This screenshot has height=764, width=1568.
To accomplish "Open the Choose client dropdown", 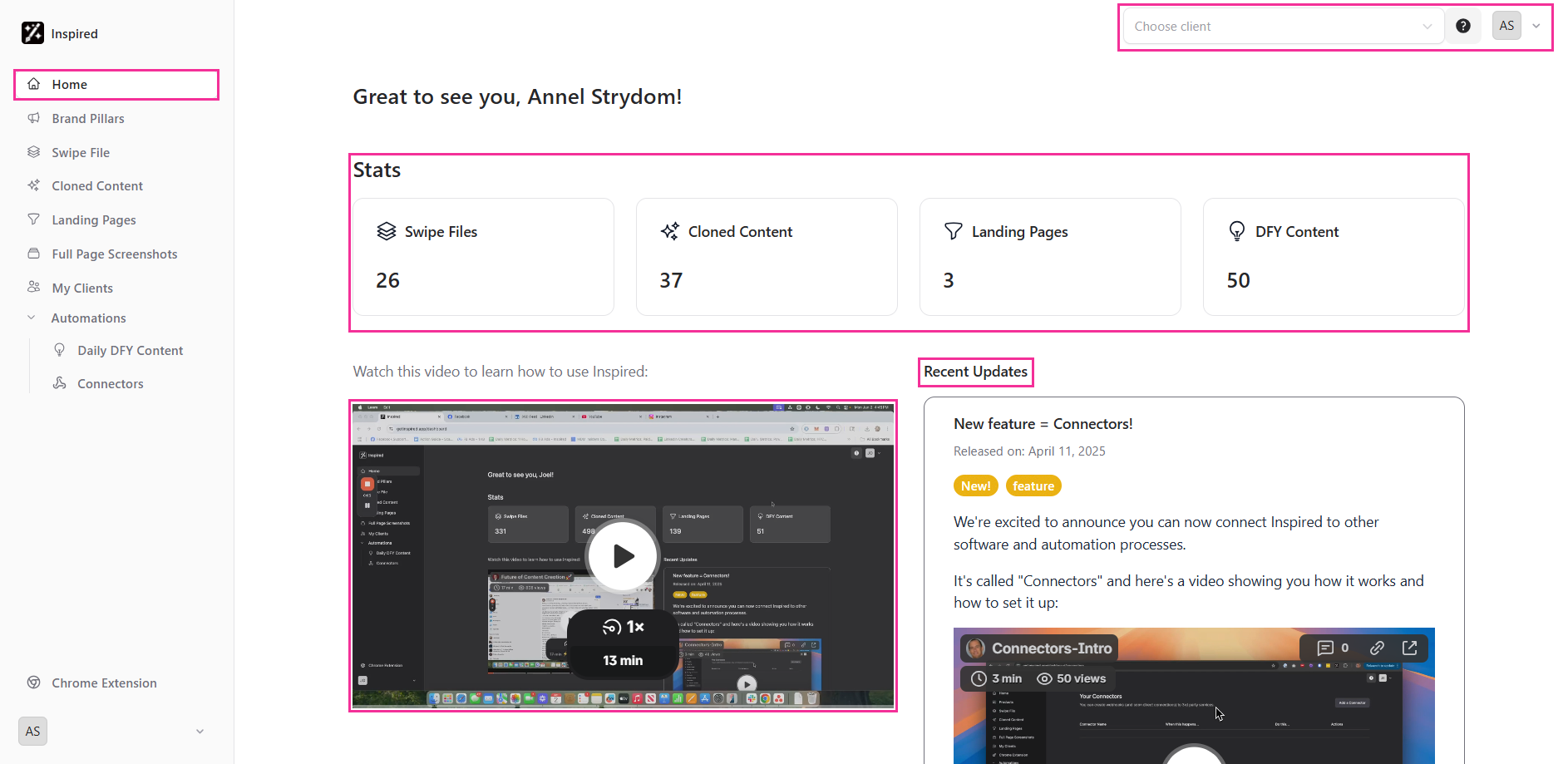I will click(1283, 26).
